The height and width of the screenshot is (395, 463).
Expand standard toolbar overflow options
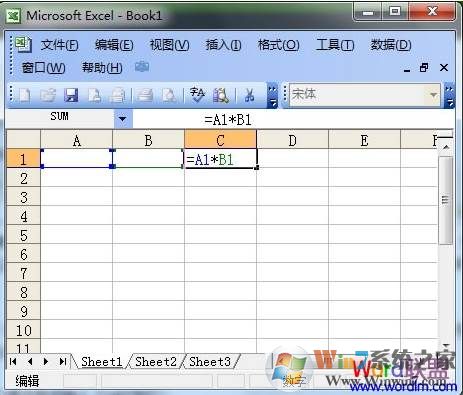pos(273,96)
